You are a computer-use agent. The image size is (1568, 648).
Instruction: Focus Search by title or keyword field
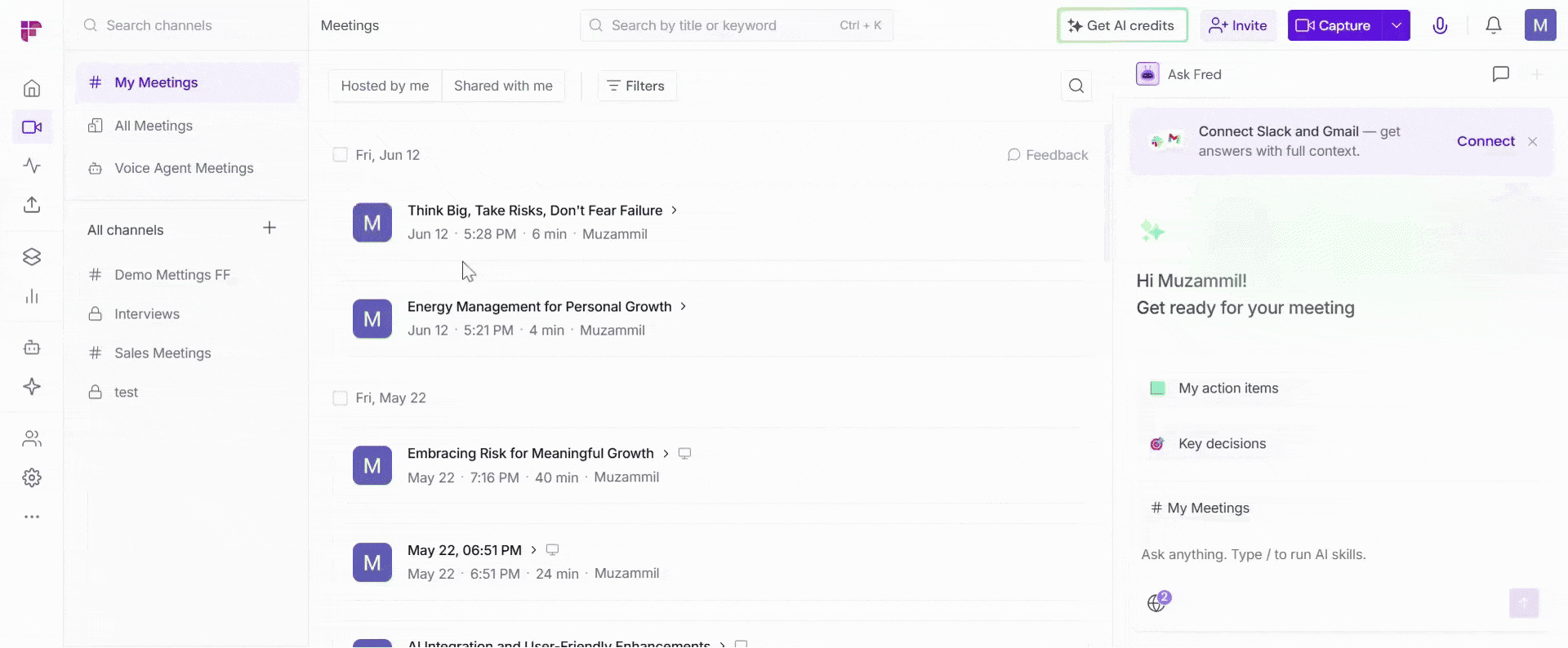(x=737, y=25)
